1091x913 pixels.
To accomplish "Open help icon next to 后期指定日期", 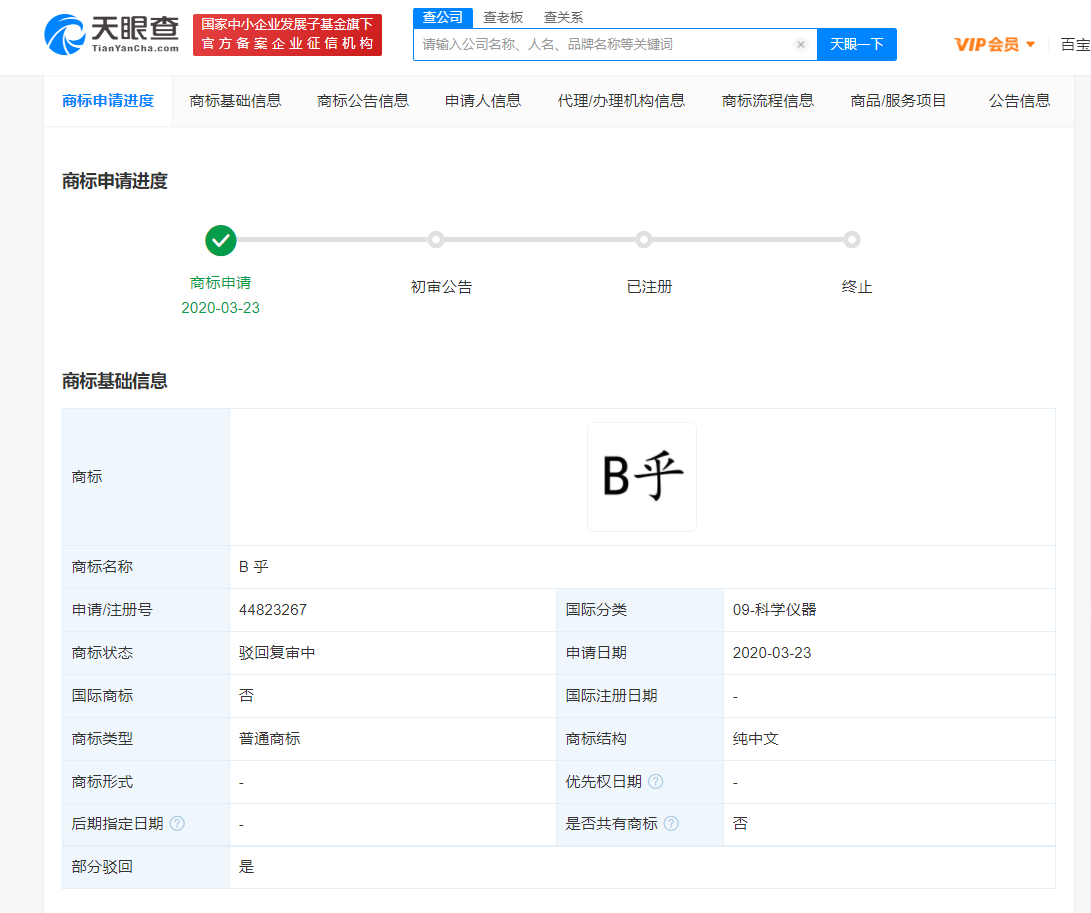I will [x=177, y=824].
